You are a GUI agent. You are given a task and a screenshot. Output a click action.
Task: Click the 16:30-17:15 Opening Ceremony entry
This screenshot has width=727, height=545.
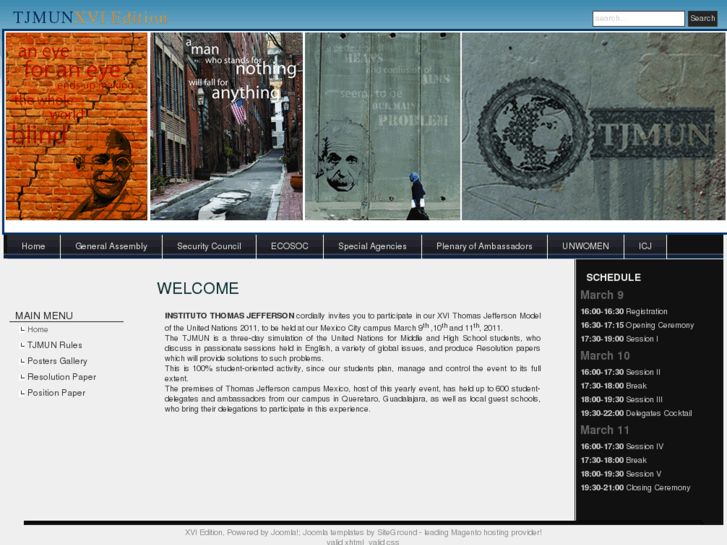(x=637, y=325)
